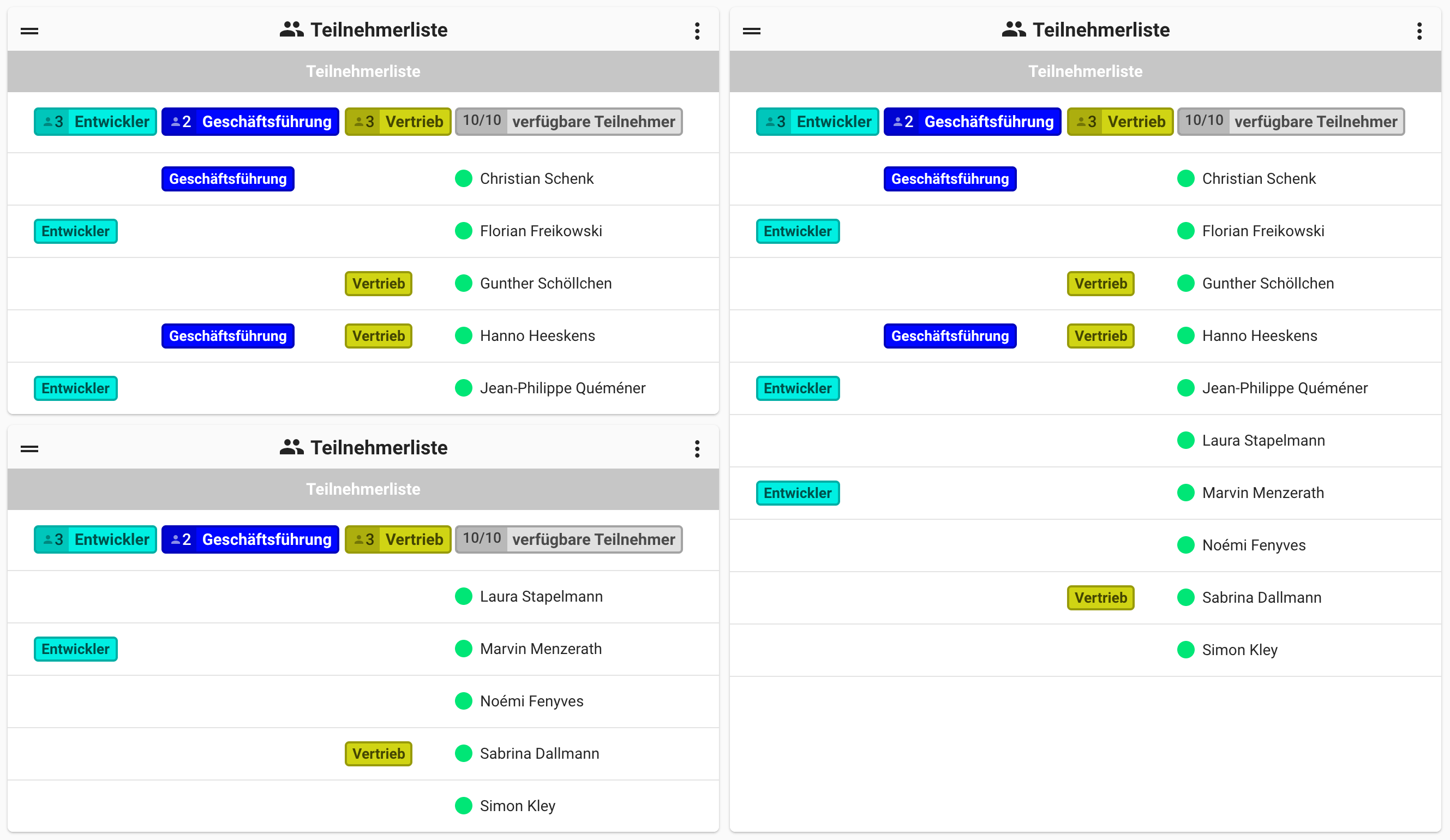This screenshot has height=840, width=1450.
Task: Open the three-dot menu of the top-left Teilnehmerliste card
Action: coord(697,31)
